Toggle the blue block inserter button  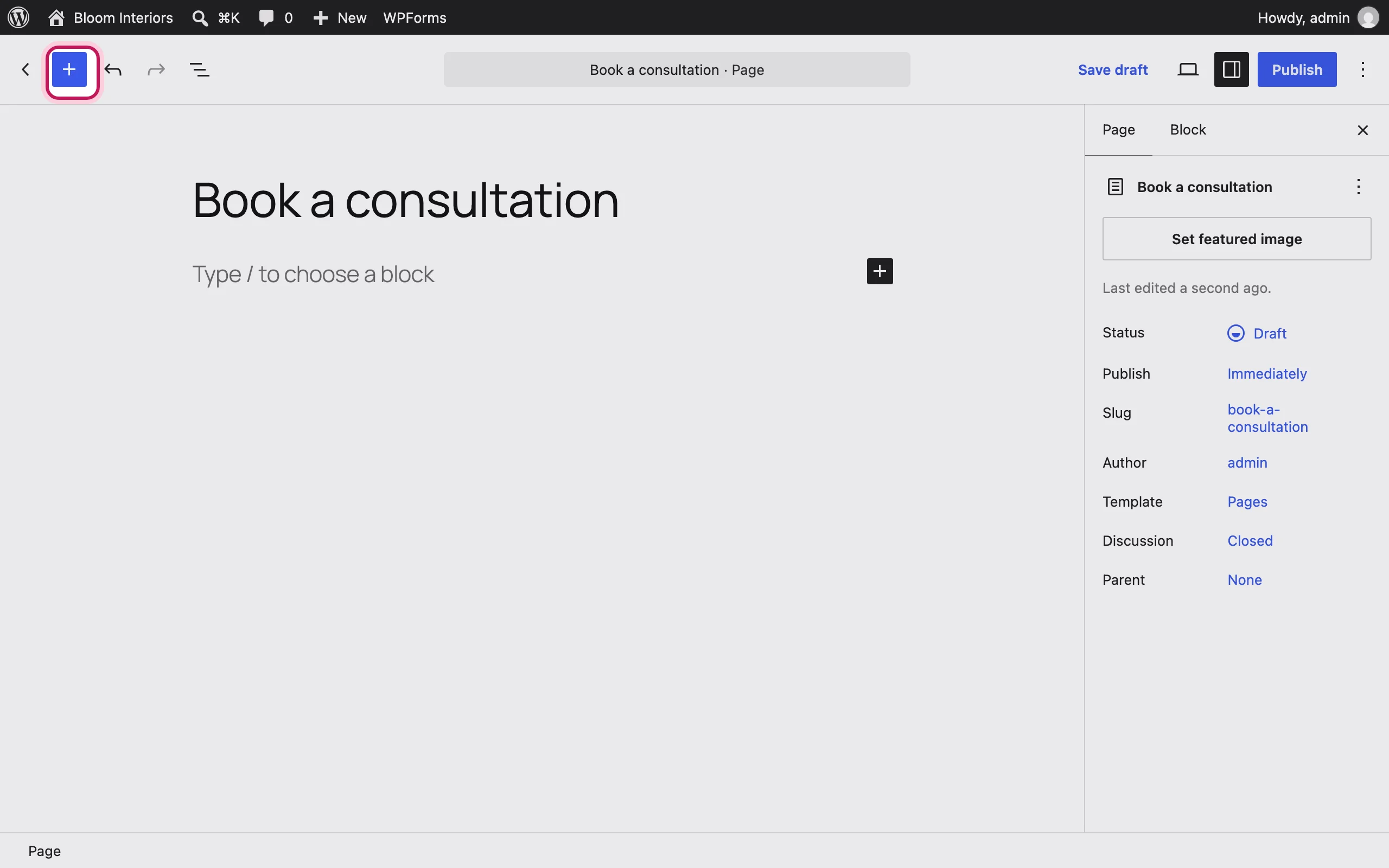click(69, 69)
